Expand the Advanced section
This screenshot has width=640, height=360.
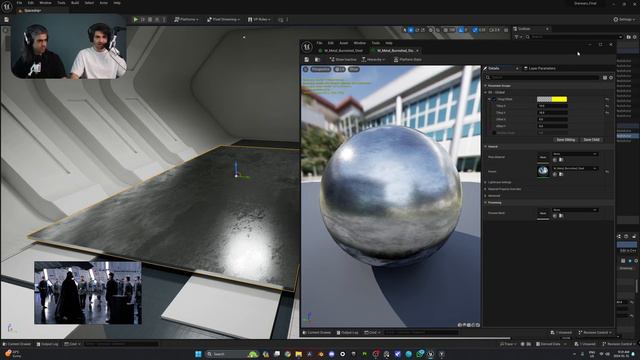click(x=485, y=196)
